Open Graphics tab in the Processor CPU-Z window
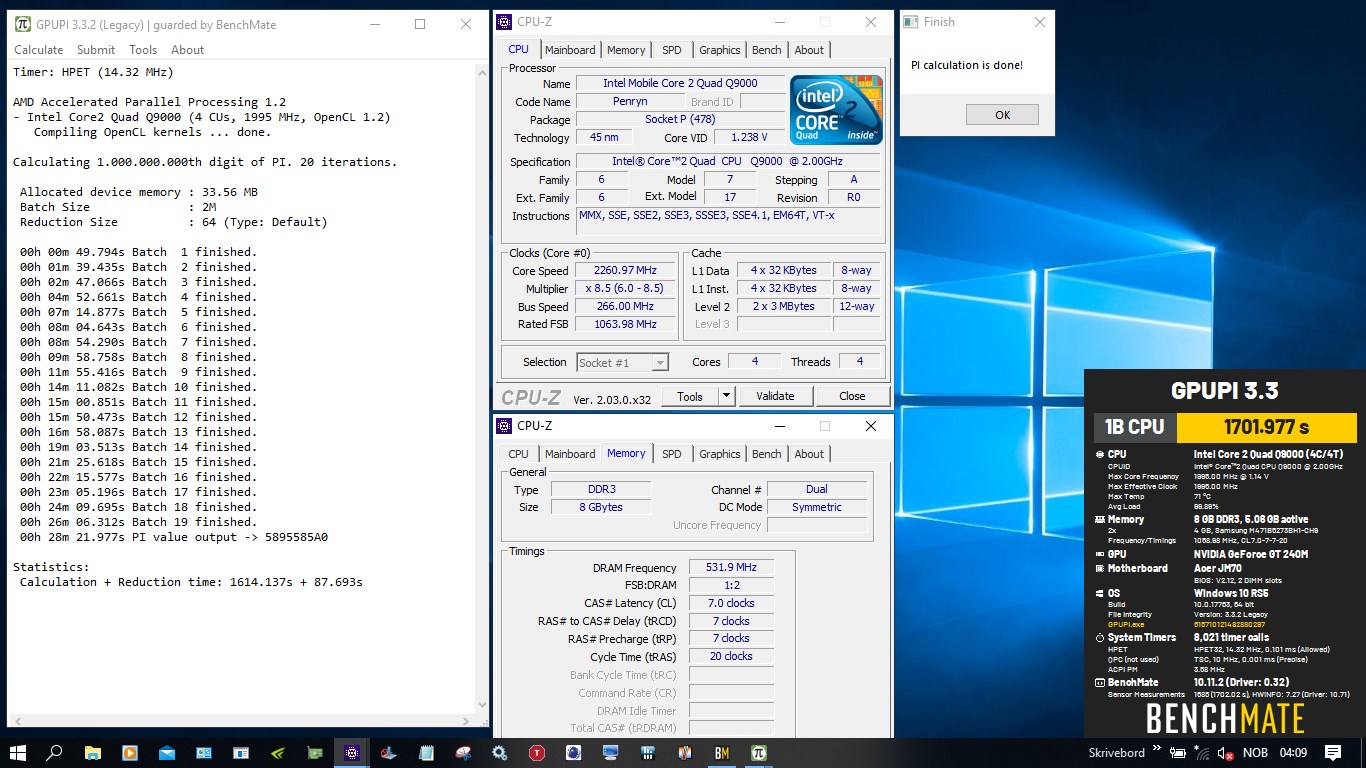Screen dimensions: 1366x768 [x=720, y=50]
